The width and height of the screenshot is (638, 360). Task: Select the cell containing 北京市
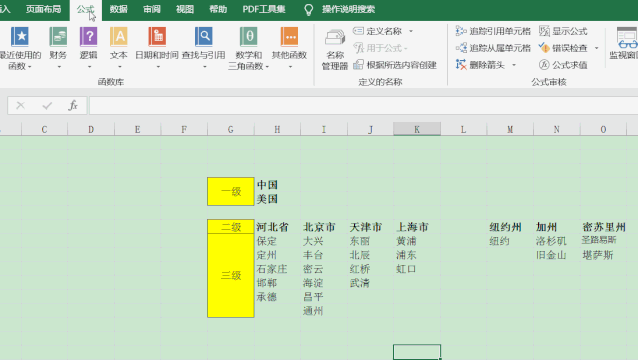pos(324,227)
